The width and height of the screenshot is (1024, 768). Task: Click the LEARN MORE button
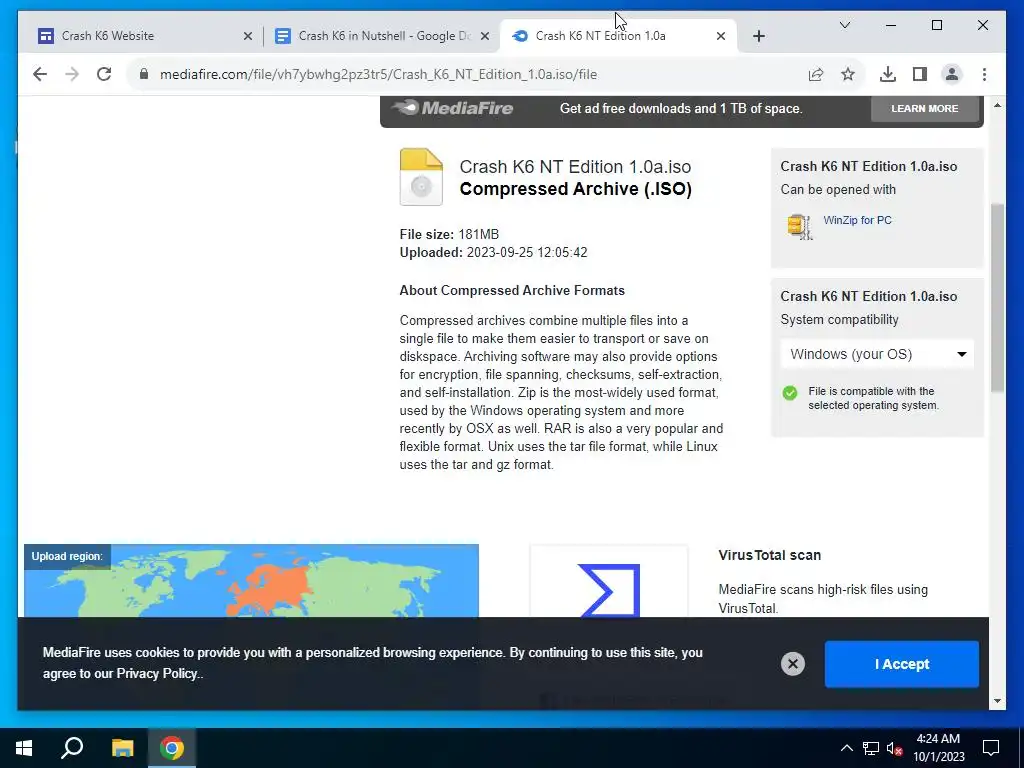925,108
